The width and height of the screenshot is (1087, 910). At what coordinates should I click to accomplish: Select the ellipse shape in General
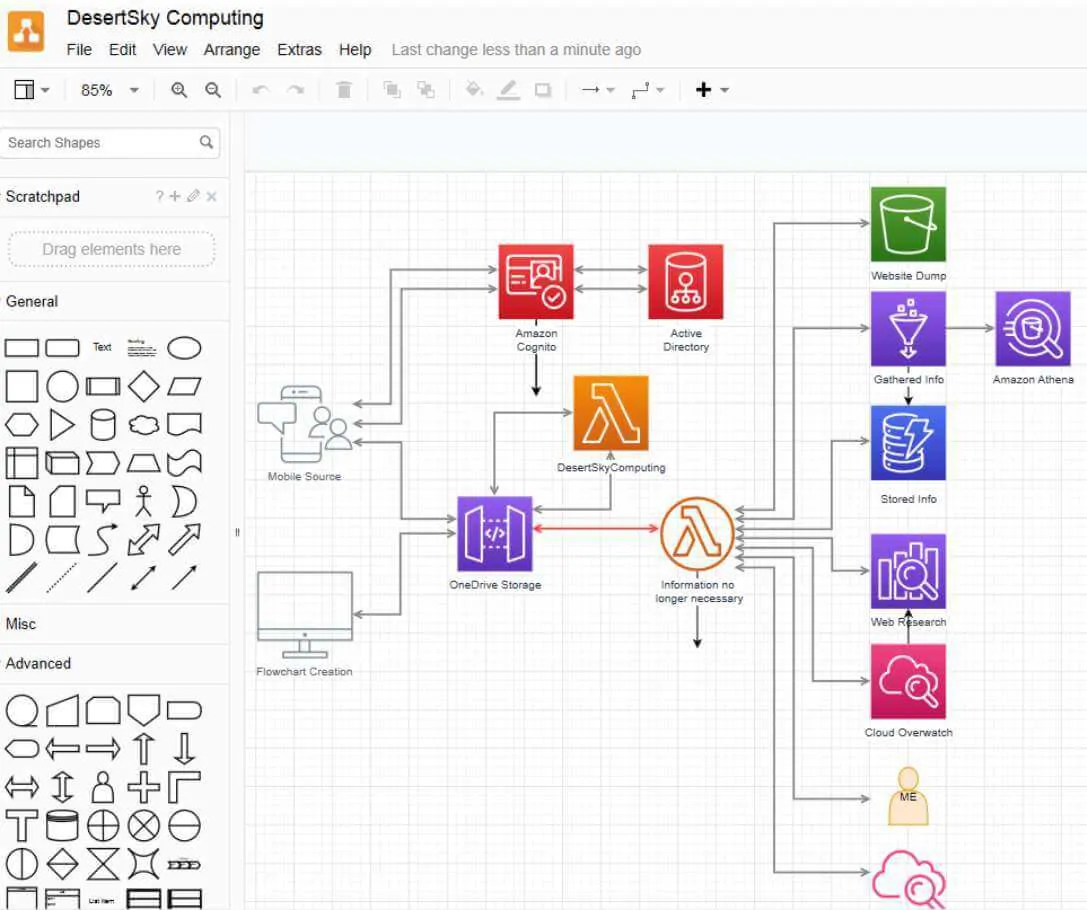[x=184, y=347]
